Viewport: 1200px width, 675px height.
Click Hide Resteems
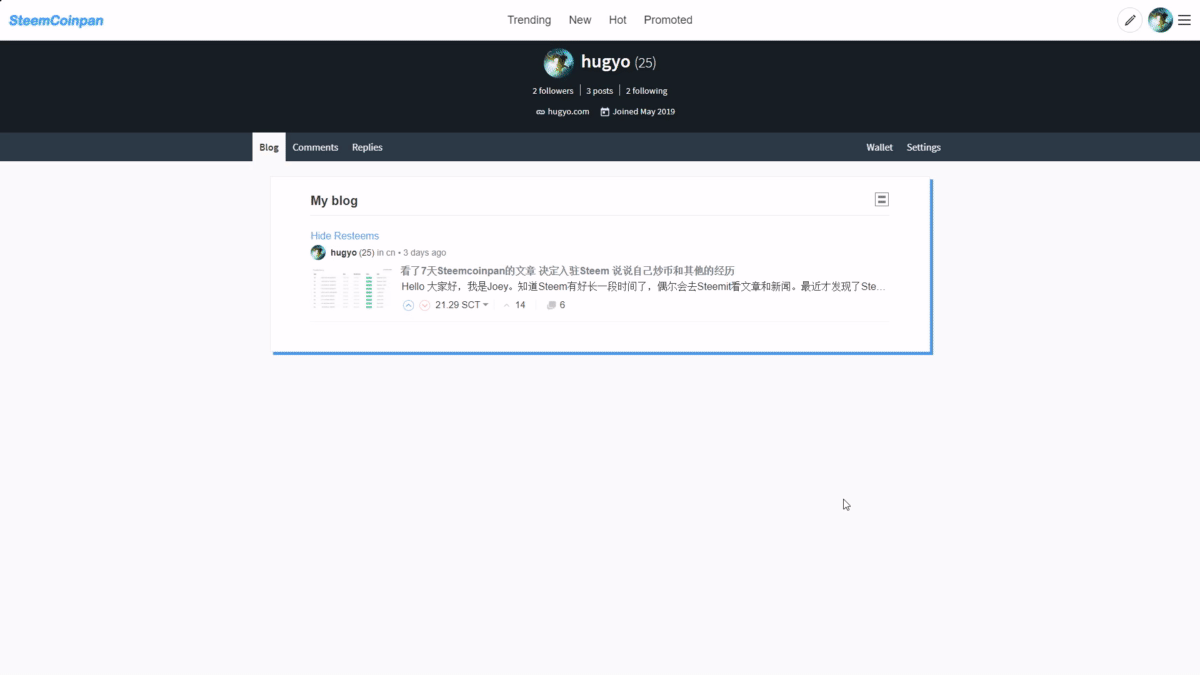(345, 236)
